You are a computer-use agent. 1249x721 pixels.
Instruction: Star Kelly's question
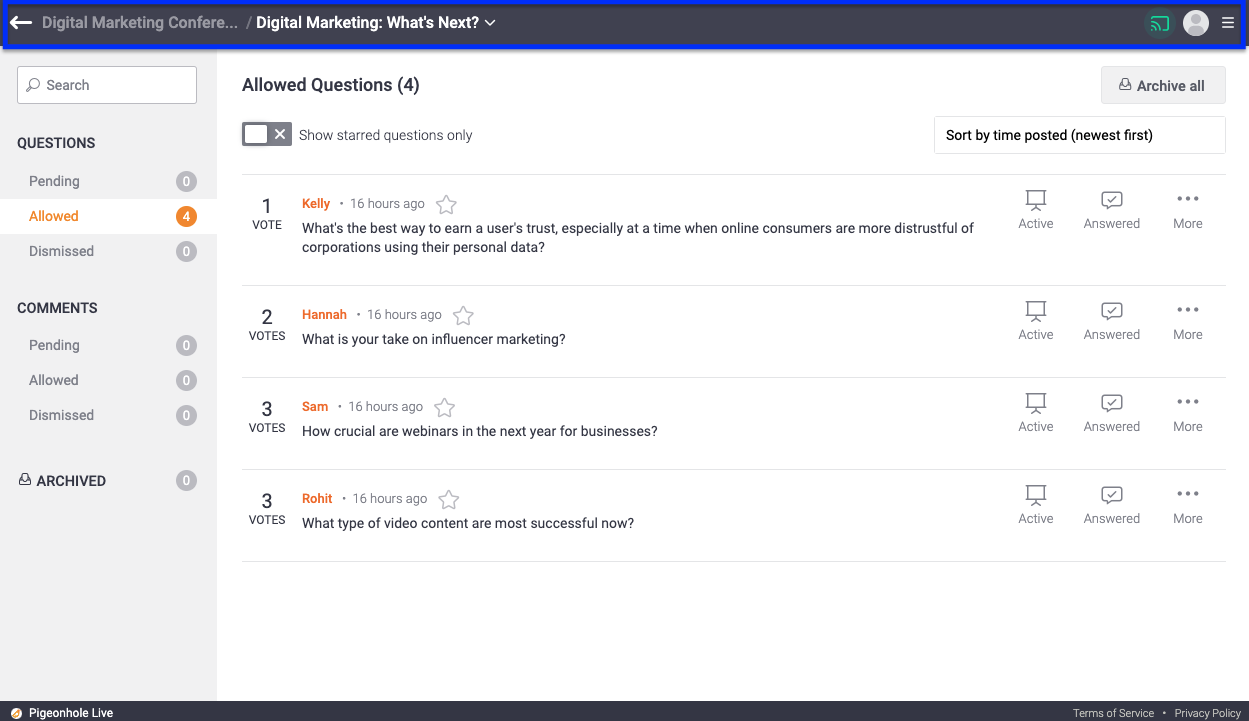(446, 205)
